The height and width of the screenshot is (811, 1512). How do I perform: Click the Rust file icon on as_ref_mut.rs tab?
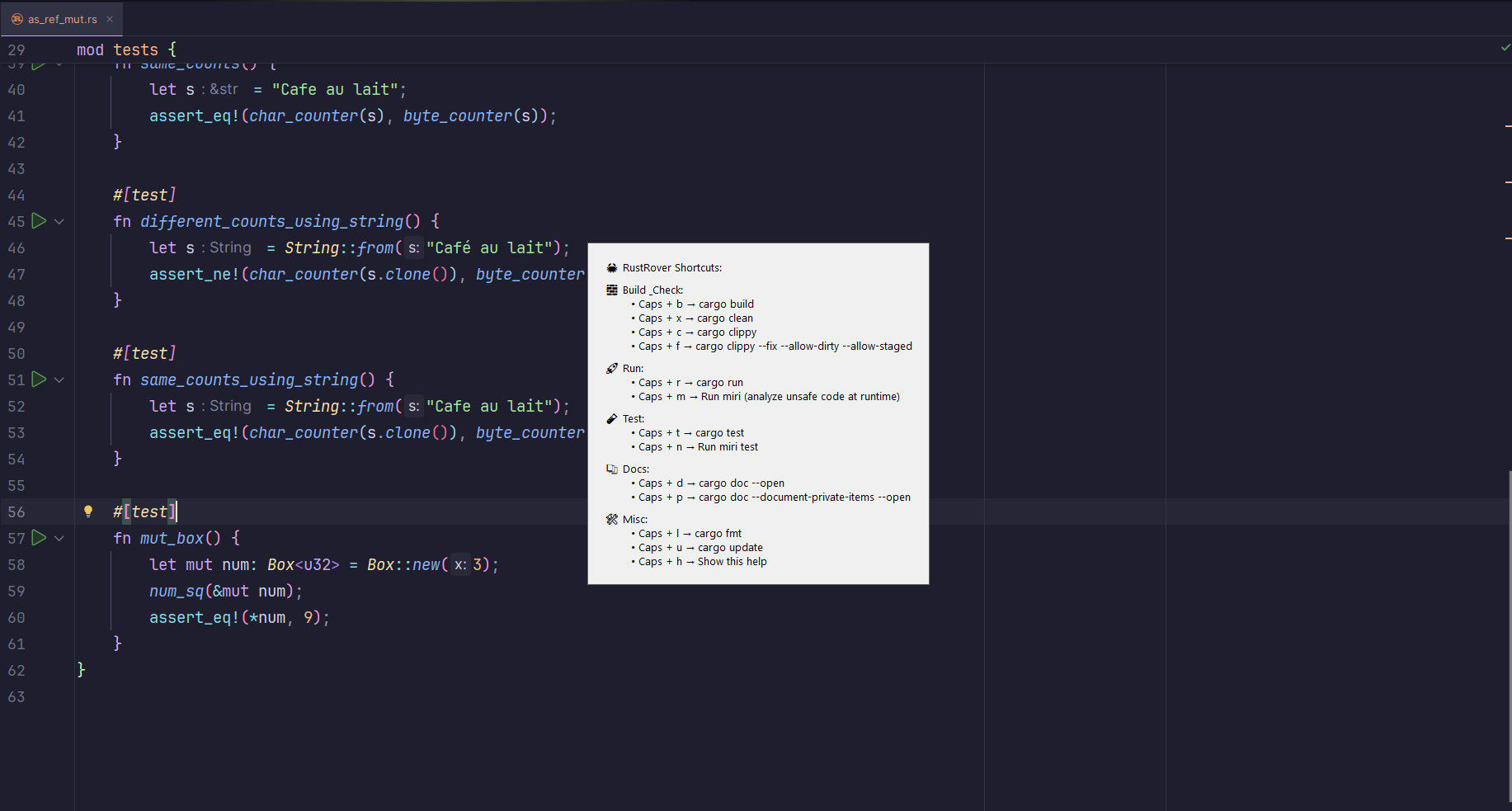click(17, 19)
